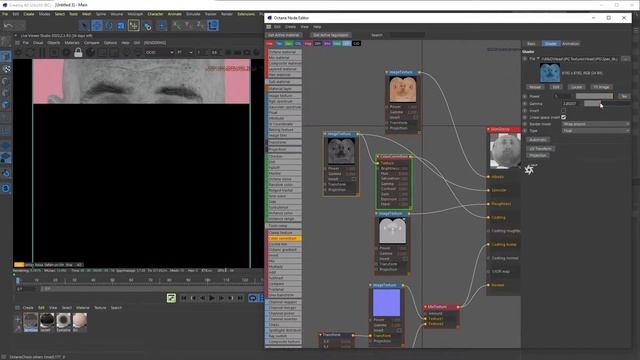The width and height of the screenshot is (640, 360).
Task: Enable the Invert checkbox
Action: 563,111
